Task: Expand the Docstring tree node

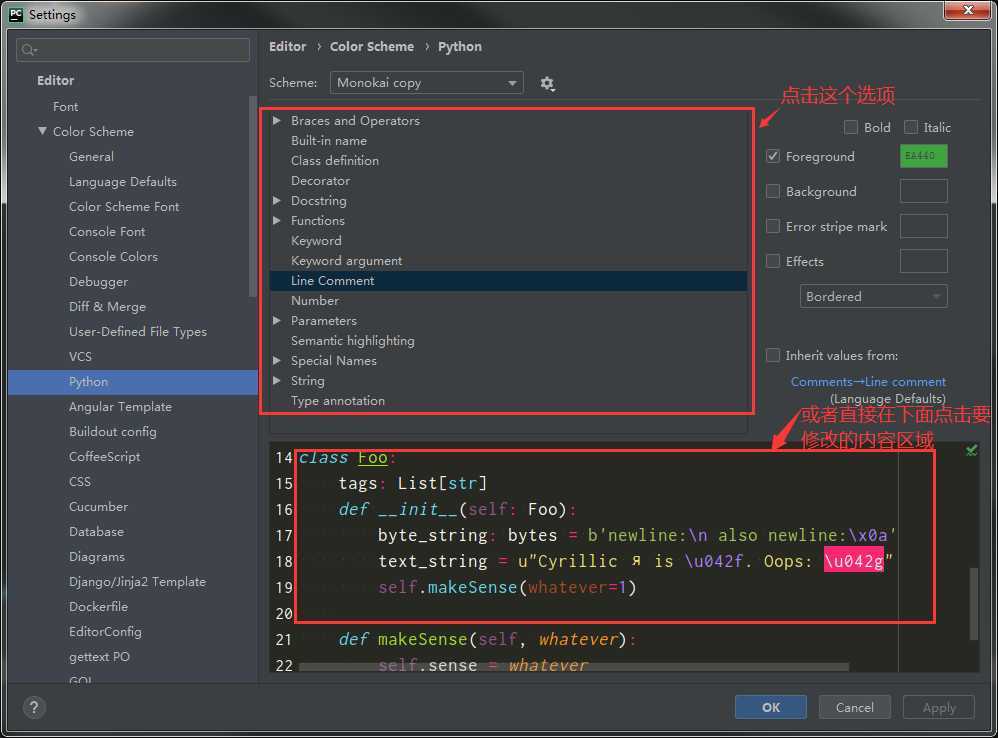Action: point(277,200)
